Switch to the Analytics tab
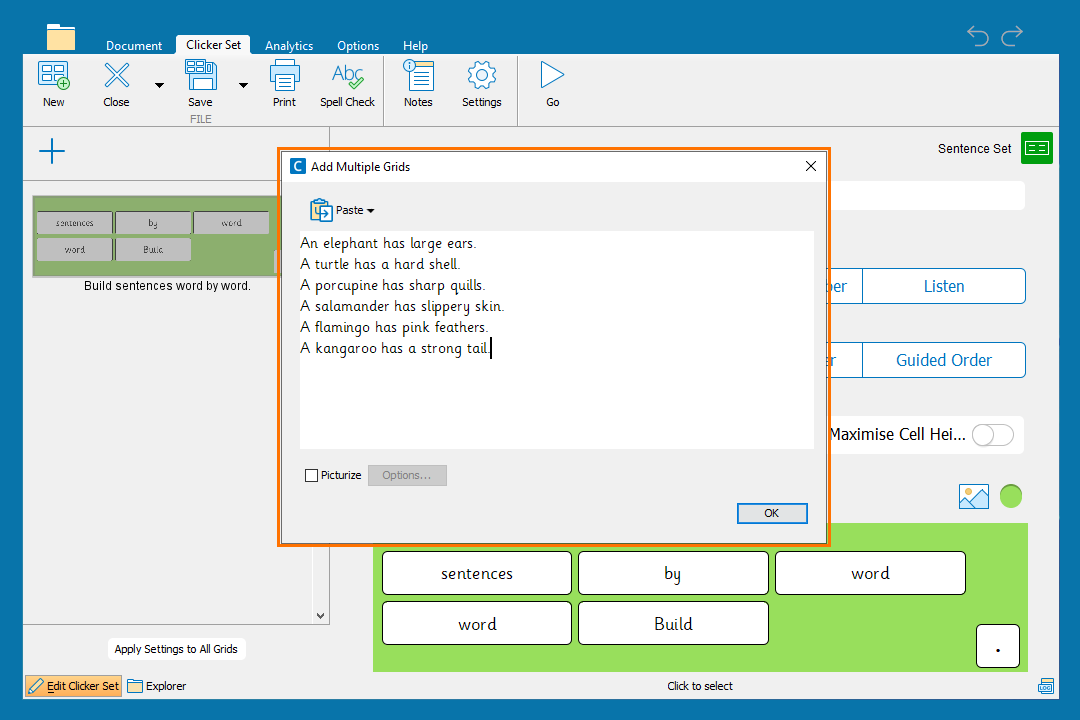This screenshot has width=1080, height=720. (x=289, y=46)
